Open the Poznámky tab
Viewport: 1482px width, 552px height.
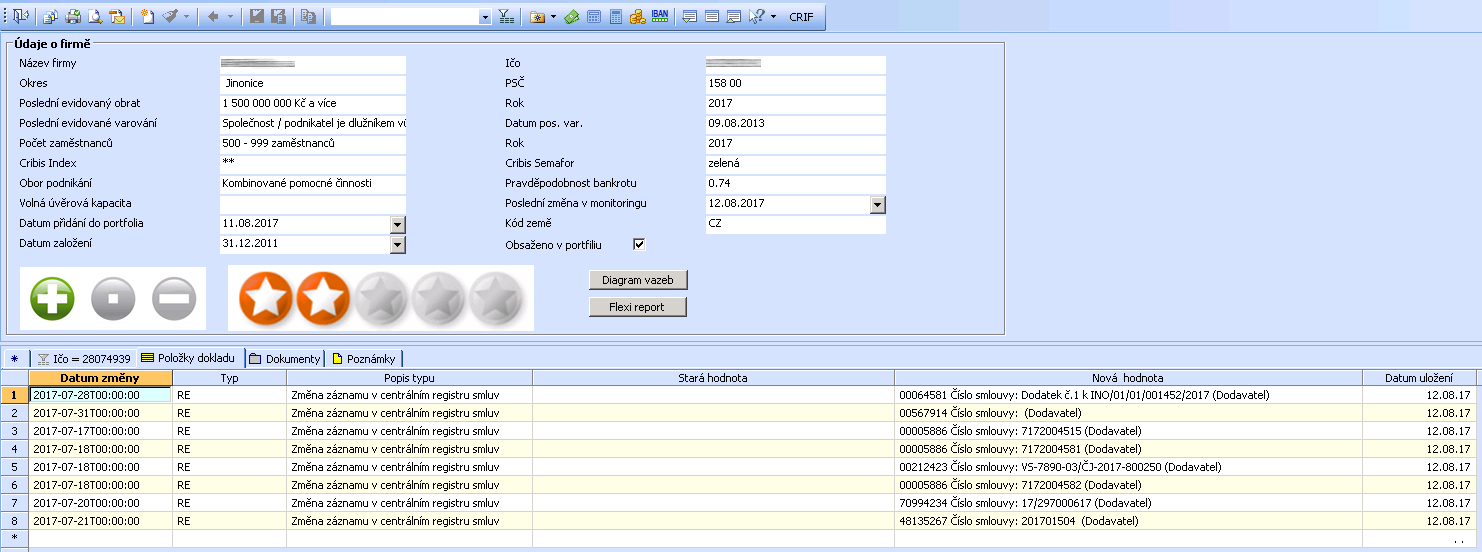pyautogui.click(x=365, y=358)
